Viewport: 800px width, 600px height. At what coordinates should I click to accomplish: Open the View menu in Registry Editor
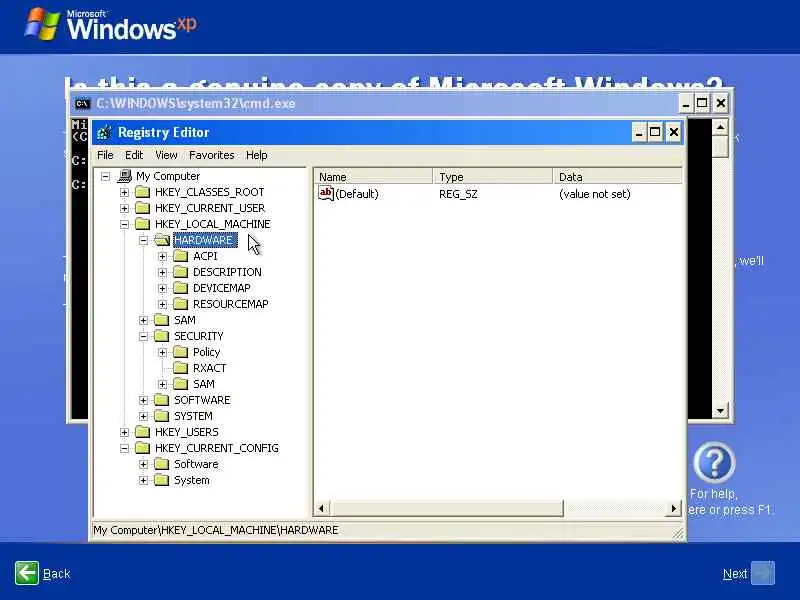point(166,155)
